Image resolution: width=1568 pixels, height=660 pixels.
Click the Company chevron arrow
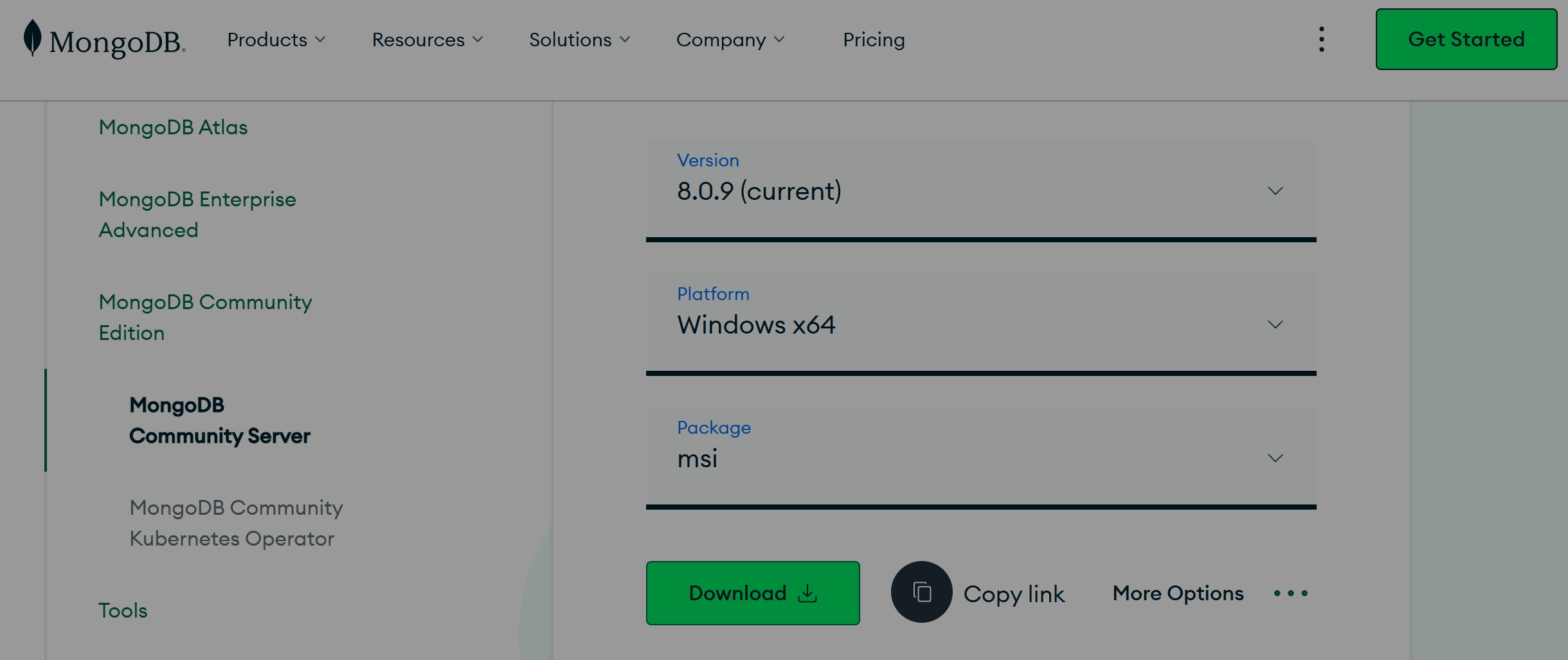click(779, 40)
